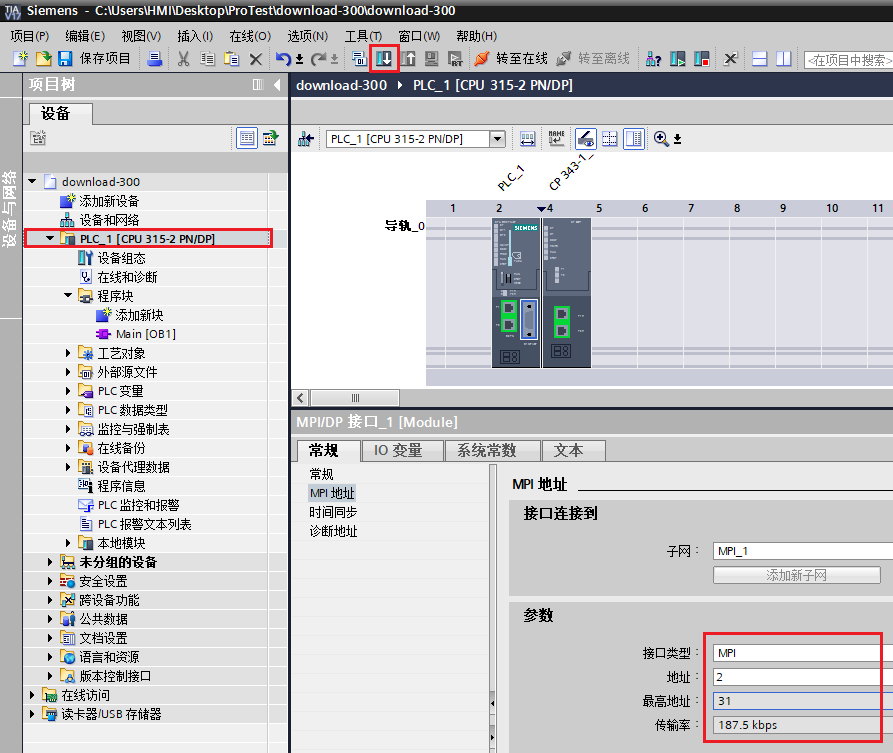Collapse the download-300 project node
Image resolution: width=893 pixels, height=753 pixels.
pos(32,182)
